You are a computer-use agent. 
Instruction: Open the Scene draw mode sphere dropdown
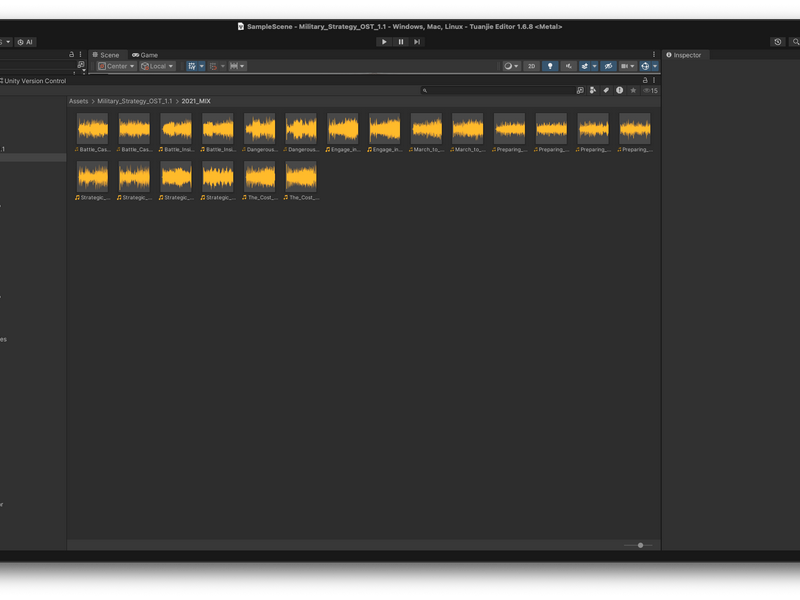tap(511, 66)
